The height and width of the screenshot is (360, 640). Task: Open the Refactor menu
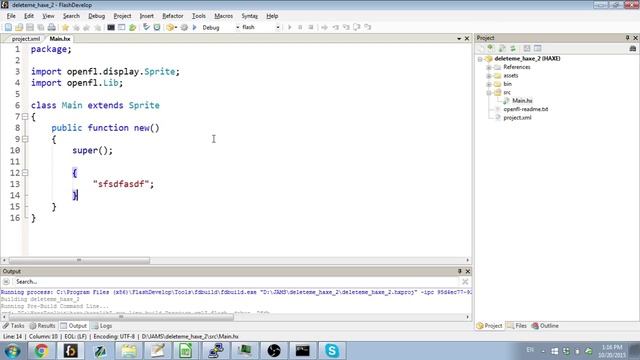point(173,16)
